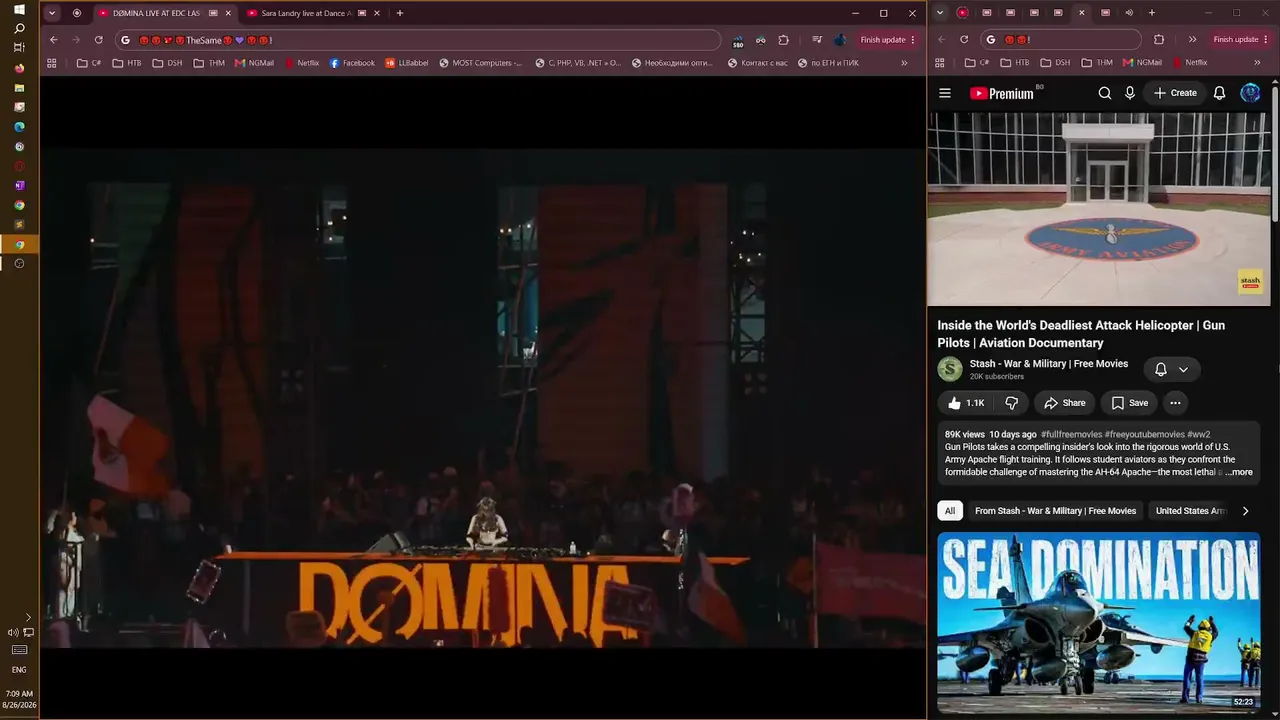Open Microsoft Edge from the taskbar
Image resolution: width=1280 pixels, height=720 pixels.
19,127
